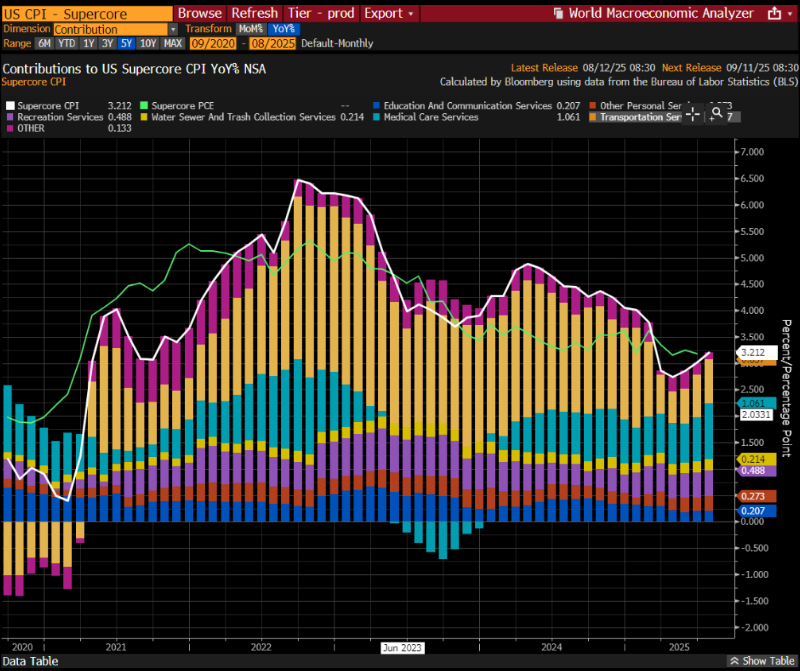Click the Refresh button

[255, 13]
